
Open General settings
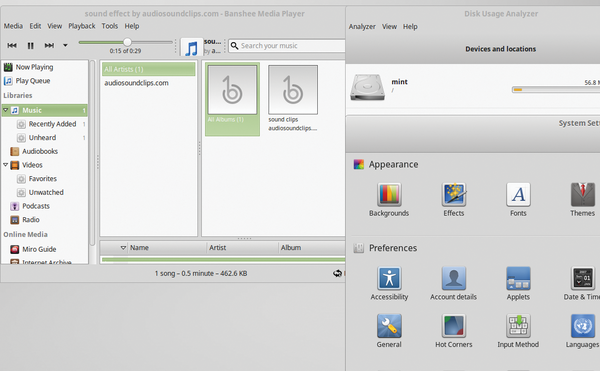point(389,331)
